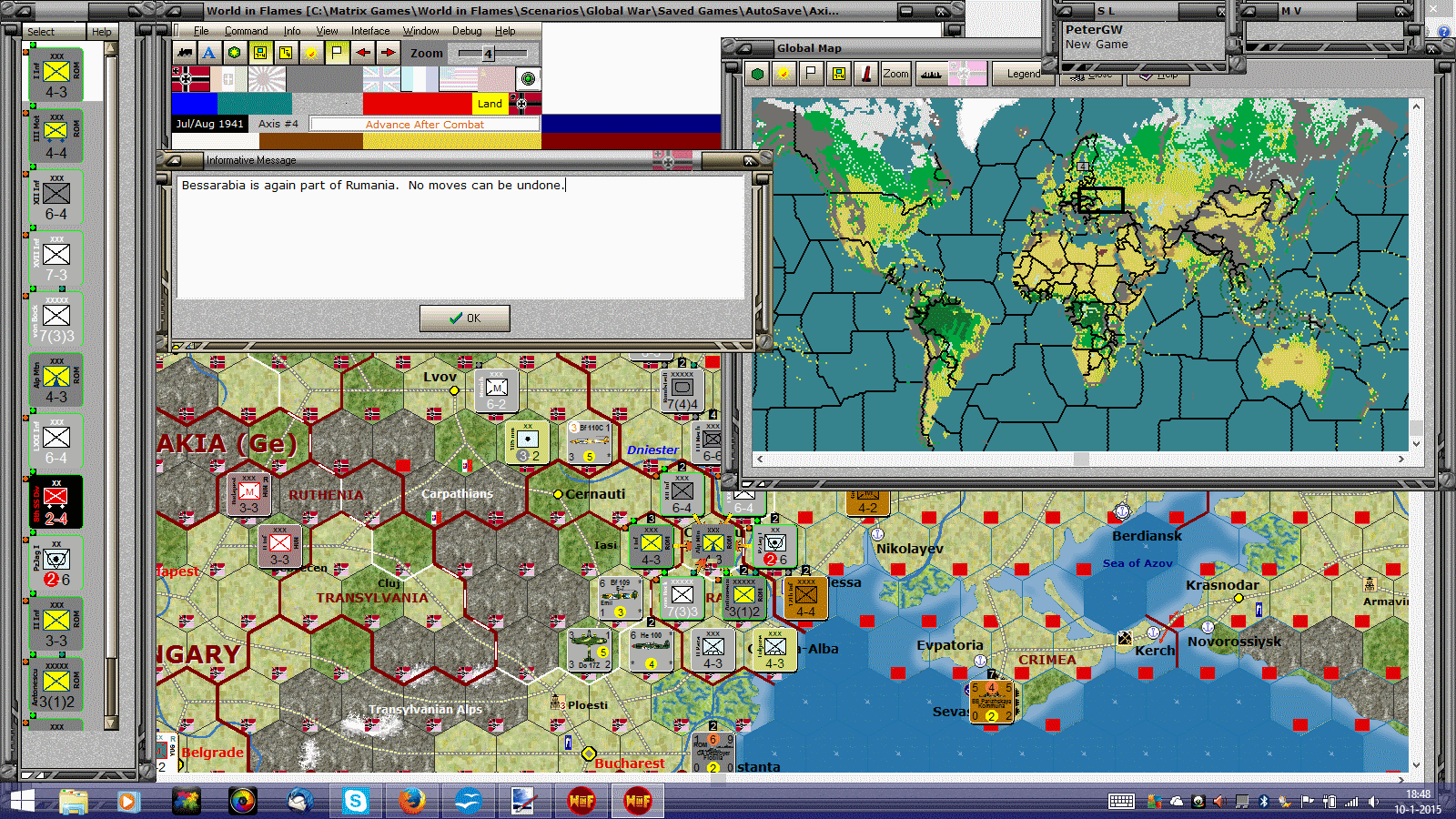1456x819 pixels.
Task: Select the German flag in the powers row
Action: [190, 79]
